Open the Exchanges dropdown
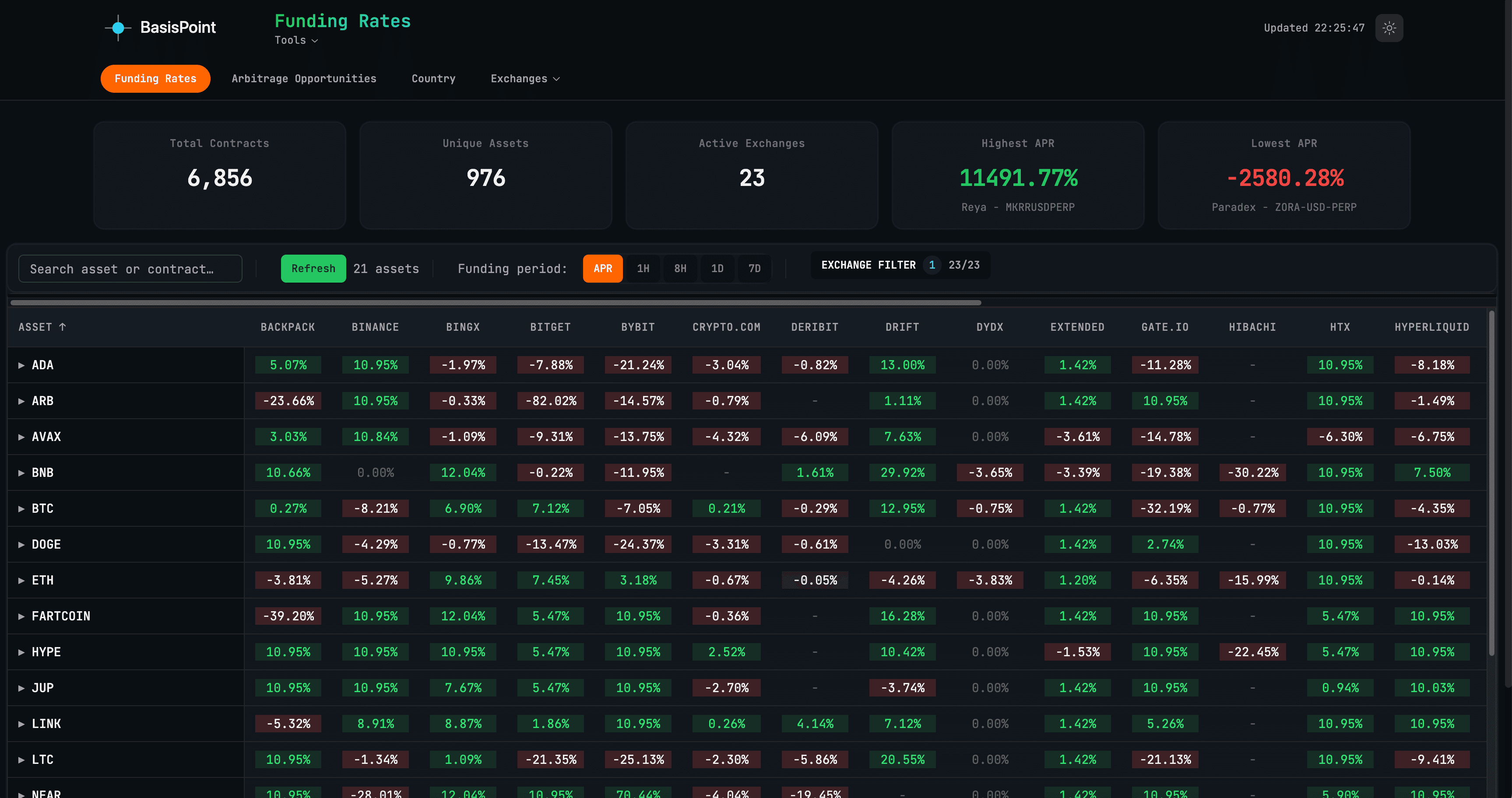Screen dimensions: 1512x798 524,78
